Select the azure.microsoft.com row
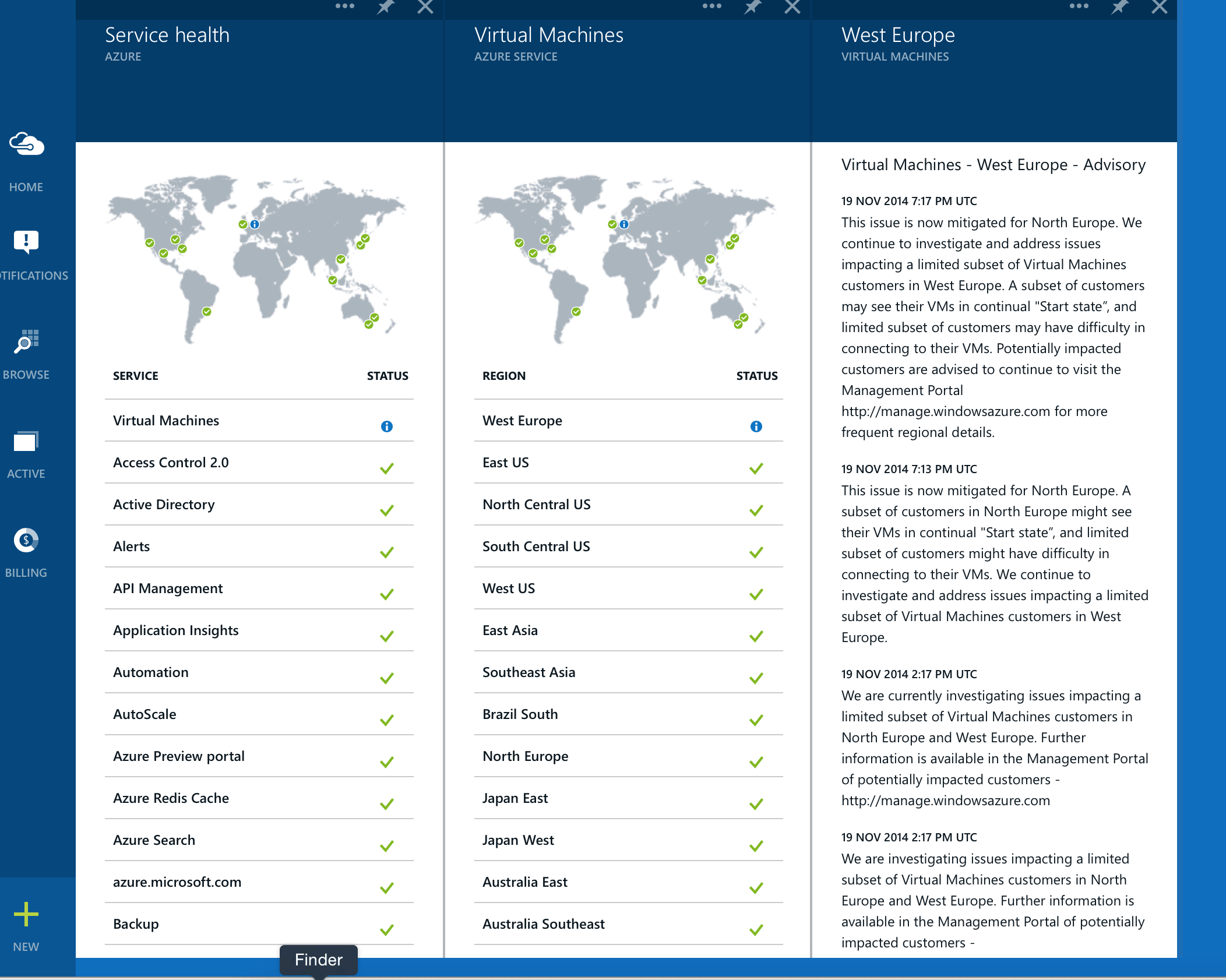Viewport: 1226px width, 980px height. (259, 882)
